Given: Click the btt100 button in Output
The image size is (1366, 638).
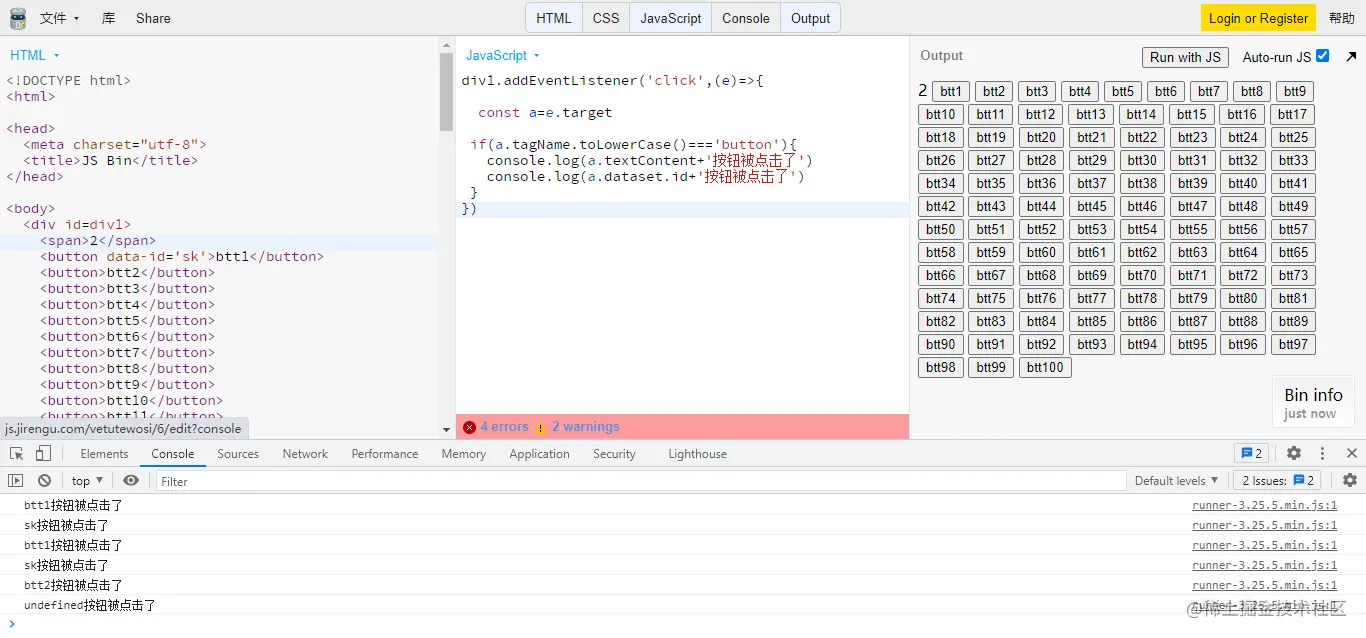Looking at the screenshot, I should (x=1045, y=367).
